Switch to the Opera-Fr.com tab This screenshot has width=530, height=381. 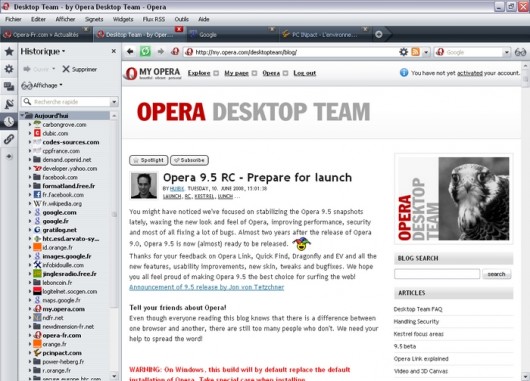[x=46, y=34]
